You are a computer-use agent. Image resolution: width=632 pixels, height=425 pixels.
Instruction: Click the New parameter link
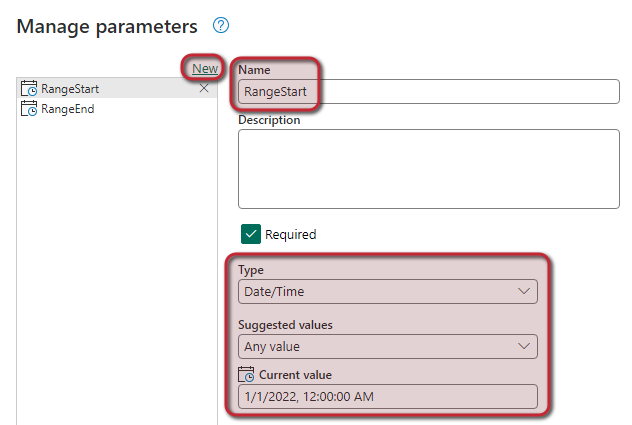click(205, 68)
